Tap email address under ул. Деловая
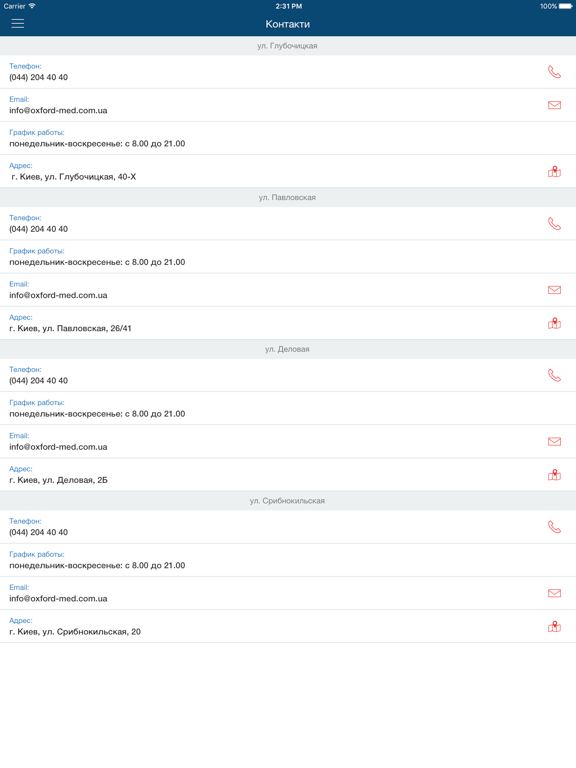576x768 pixels. pos(58,447)
